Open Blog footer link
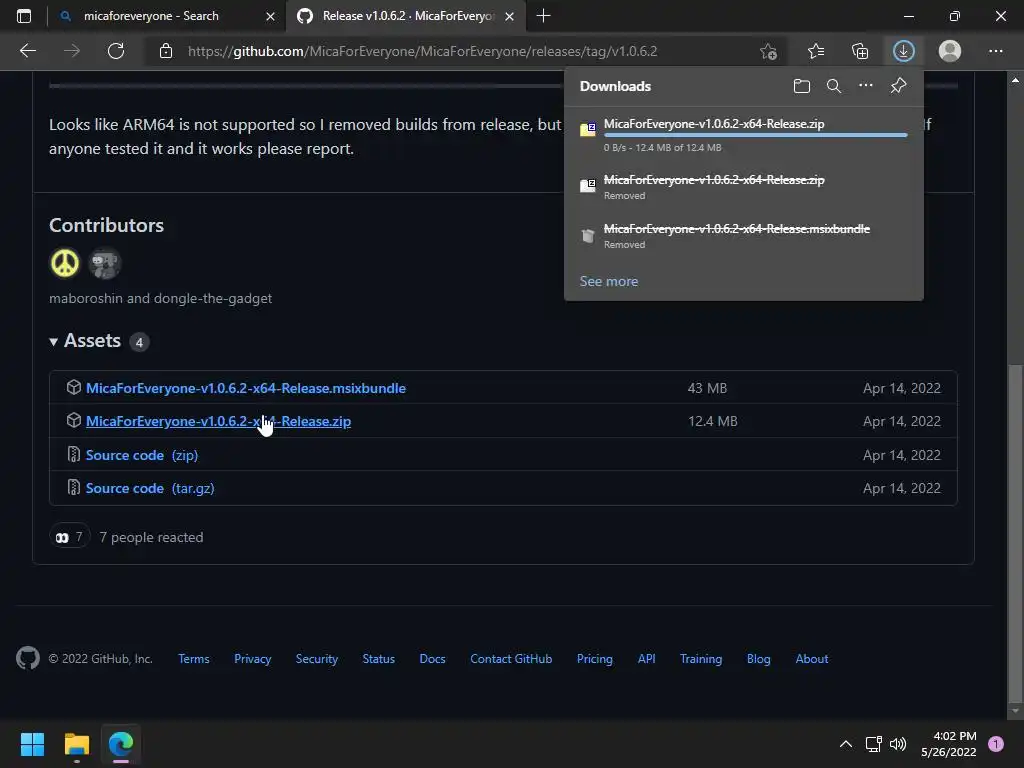The image size is (1024, 768). (x=759, y=658)
